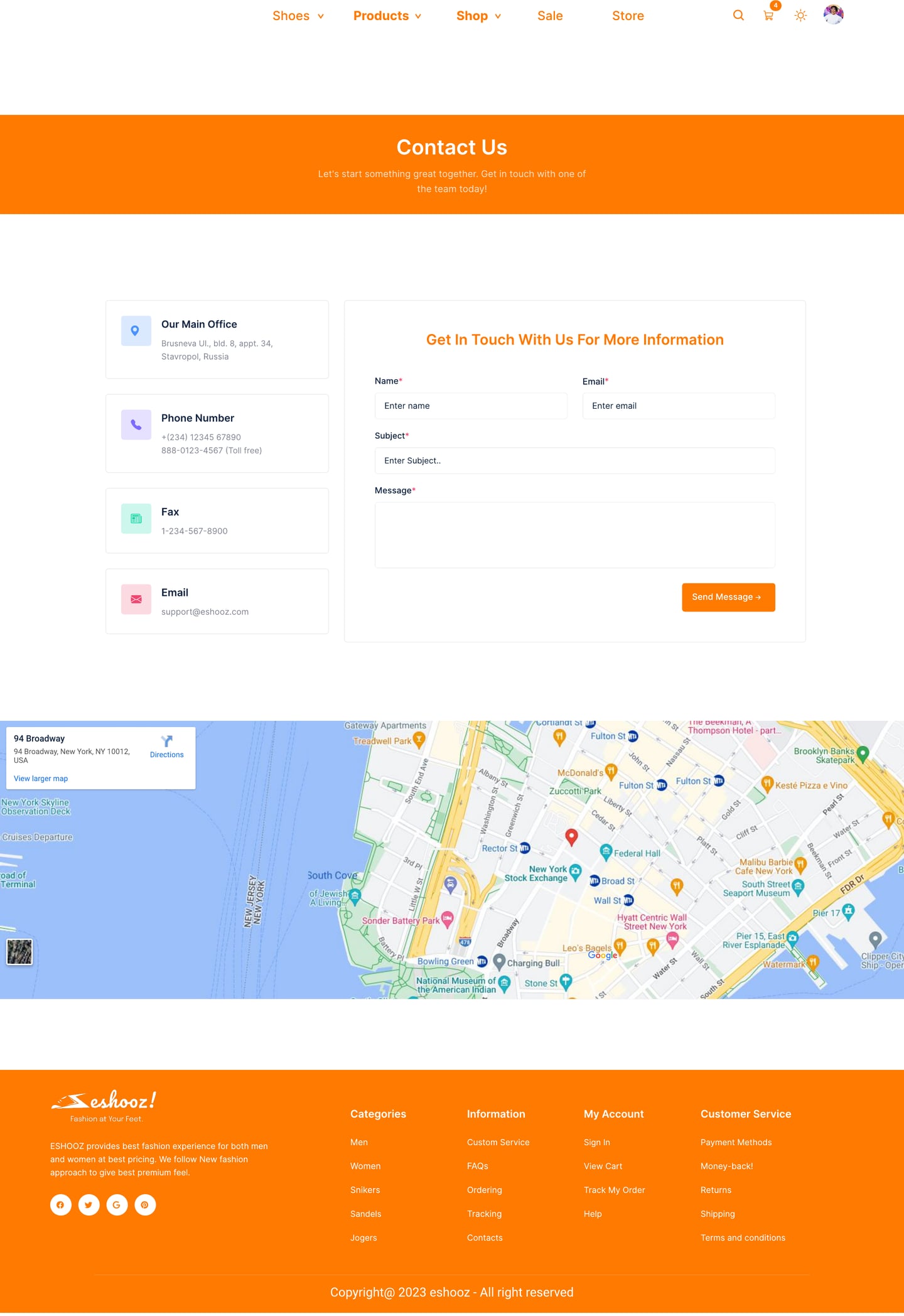This screenshot has height=1316, width=904.
Task: Open the Twitter social icon in footer
Action: tap(89, 1205)
